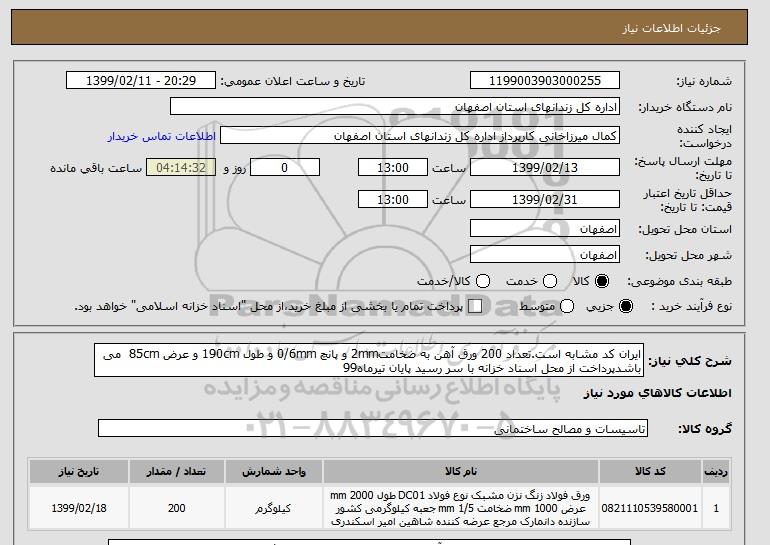The height and width of the screenshot is (545, 770).
Task: Click the کد کالا column header
Action: pyautogui.click(x=650, y=471)
